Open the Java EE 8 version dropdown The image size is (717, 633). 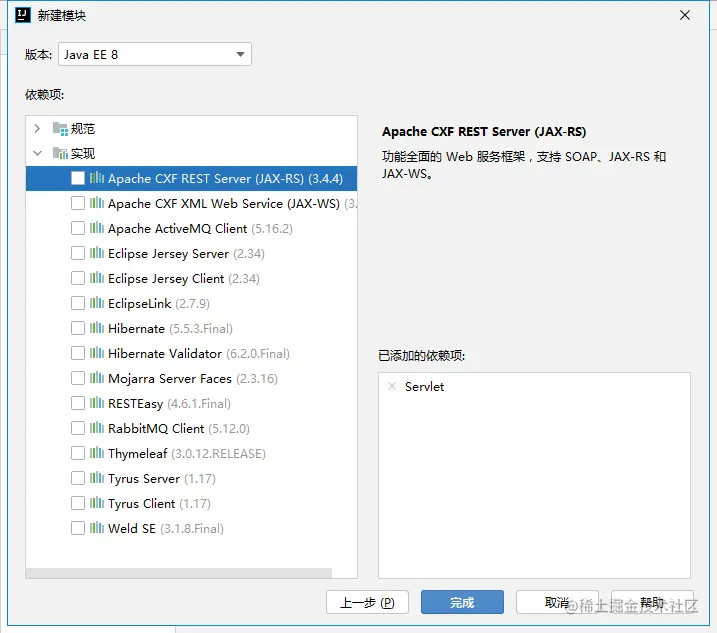155,54
